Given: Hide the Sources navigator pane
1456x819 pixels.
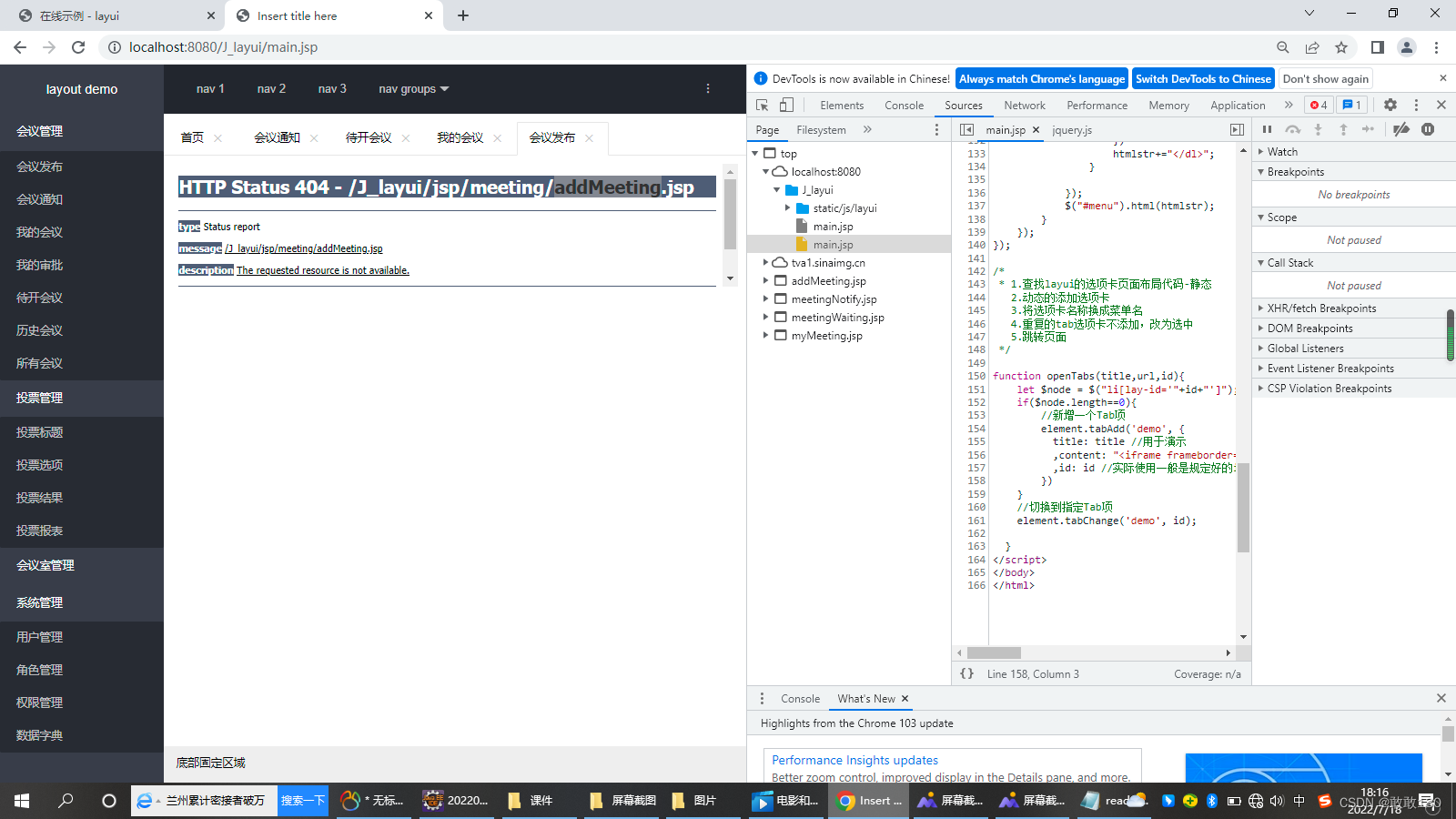Looking at the screenshot, I should [x=966, y=130].
